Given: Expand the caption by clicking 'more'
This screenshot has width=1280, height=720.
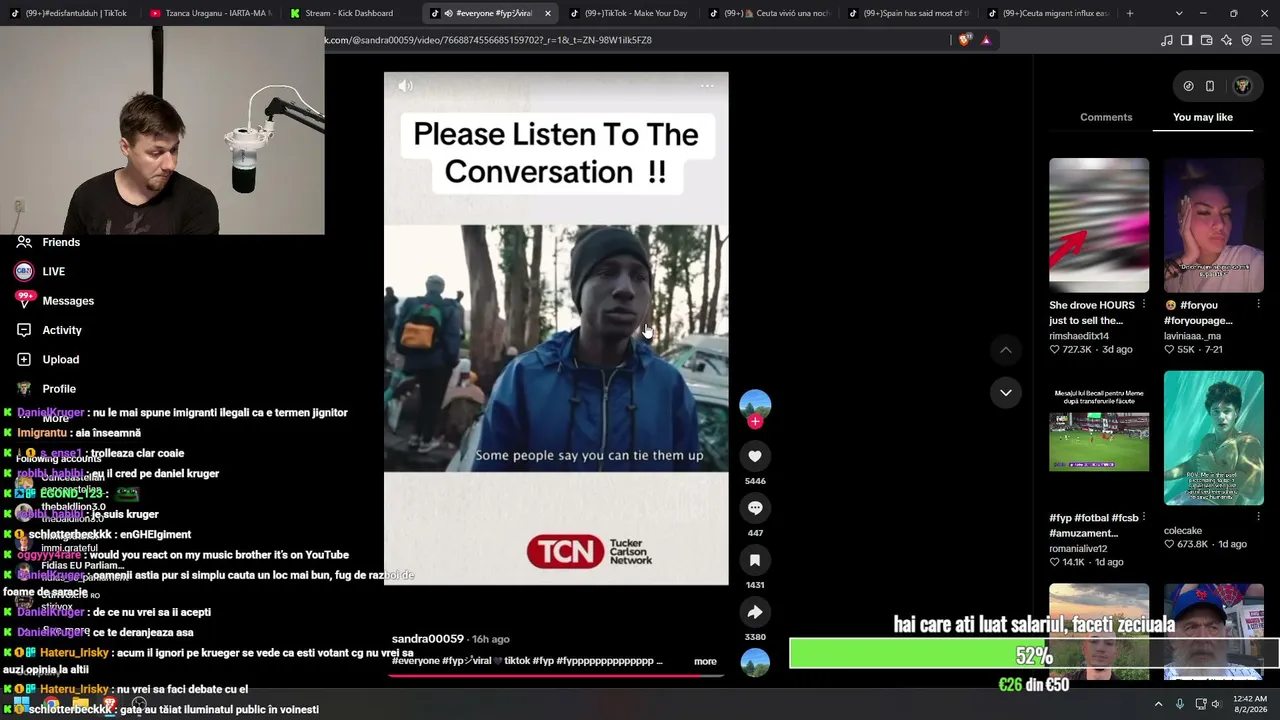Looking at the screenshot, I should click(705, 661).
